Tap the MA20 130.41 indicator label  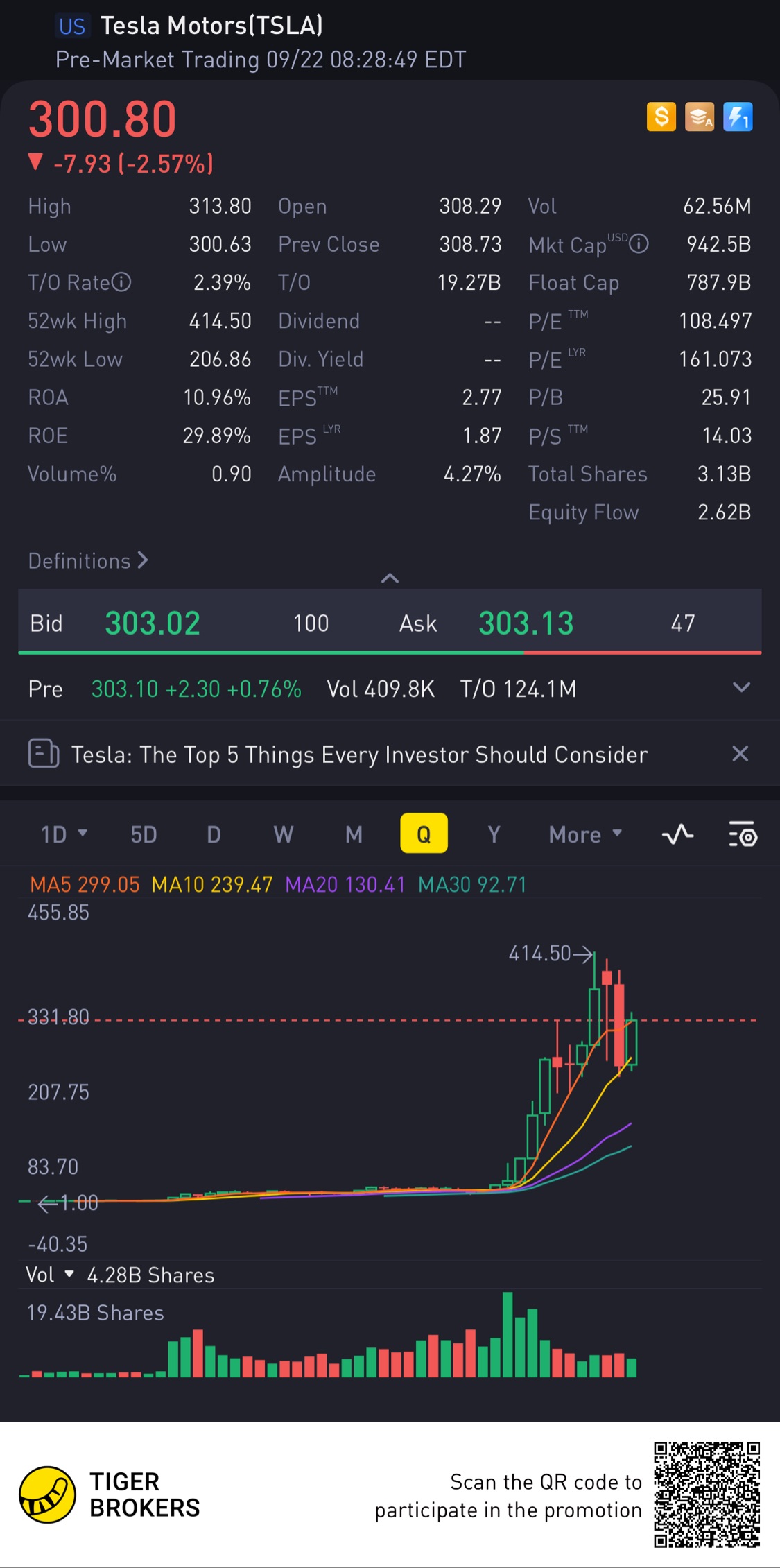tap(345, 884)
